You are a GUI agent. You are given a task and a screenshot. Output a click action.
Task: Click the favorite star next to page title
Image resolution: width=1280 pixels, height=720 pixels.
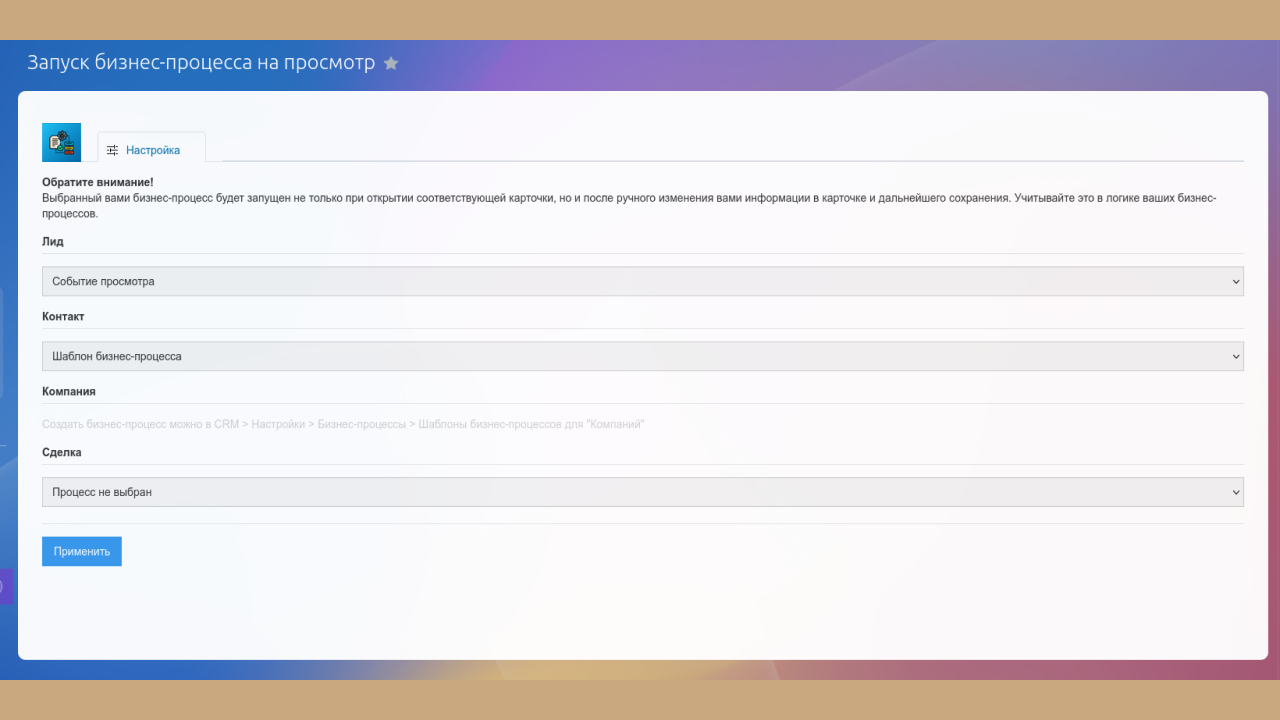tap(391, 63)
